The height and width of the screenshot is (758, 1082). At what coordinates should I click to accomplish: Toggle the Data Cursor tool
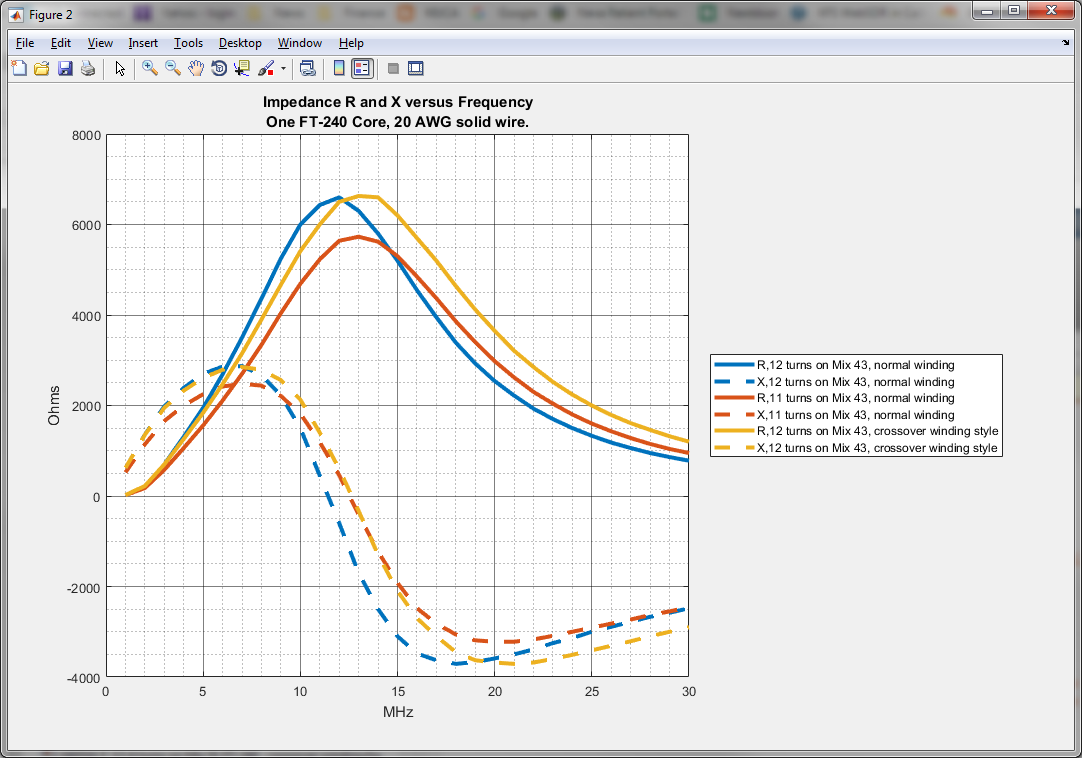click(242, 68)
